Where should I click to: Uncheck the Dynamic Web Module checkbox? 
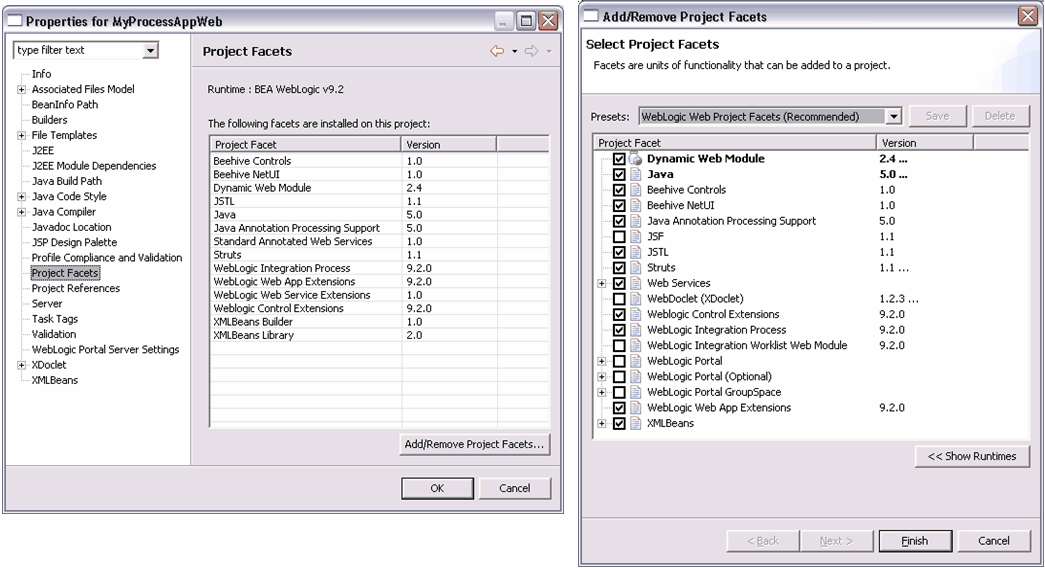pyautogui.click(x=619, y=159)
